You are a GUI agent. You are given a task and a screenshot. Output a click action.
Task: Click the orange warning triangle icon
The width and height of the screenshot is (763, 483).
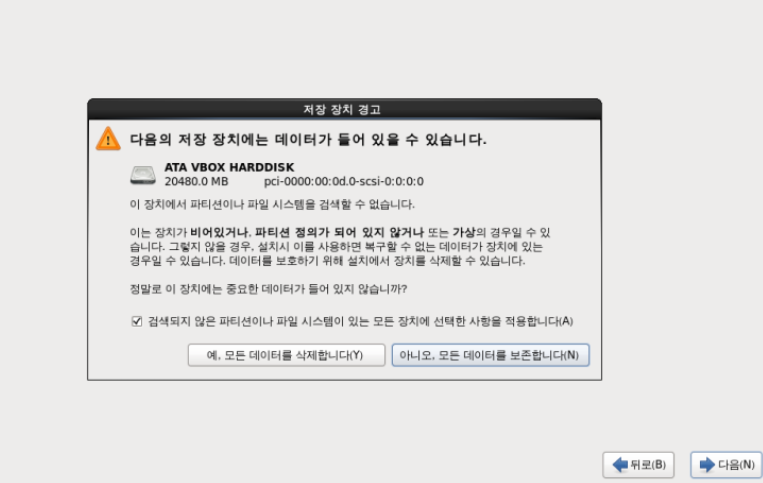[108, 139]
